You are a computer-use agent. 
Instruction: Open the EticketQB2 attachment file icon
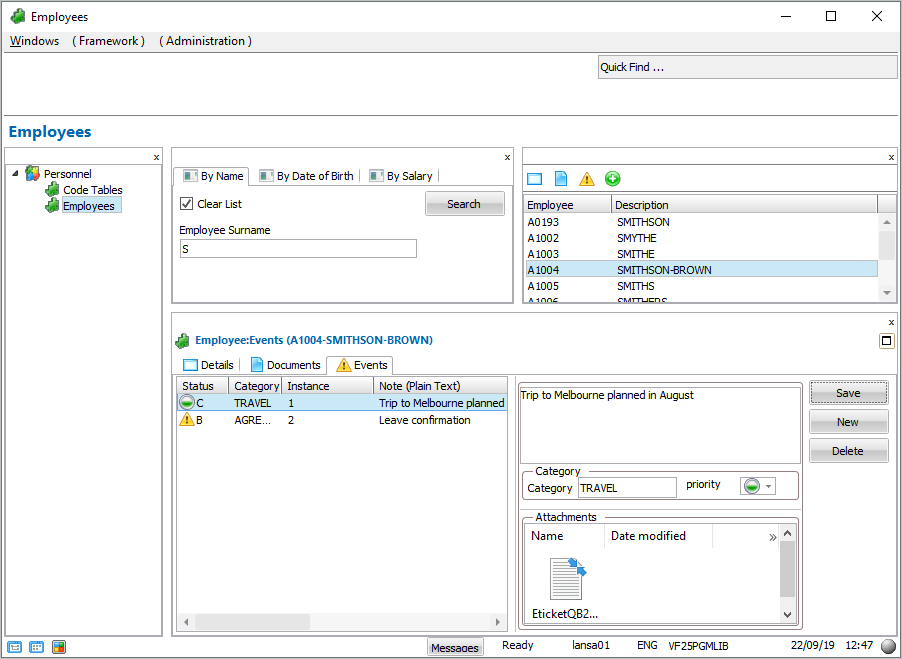pos(567,580)
